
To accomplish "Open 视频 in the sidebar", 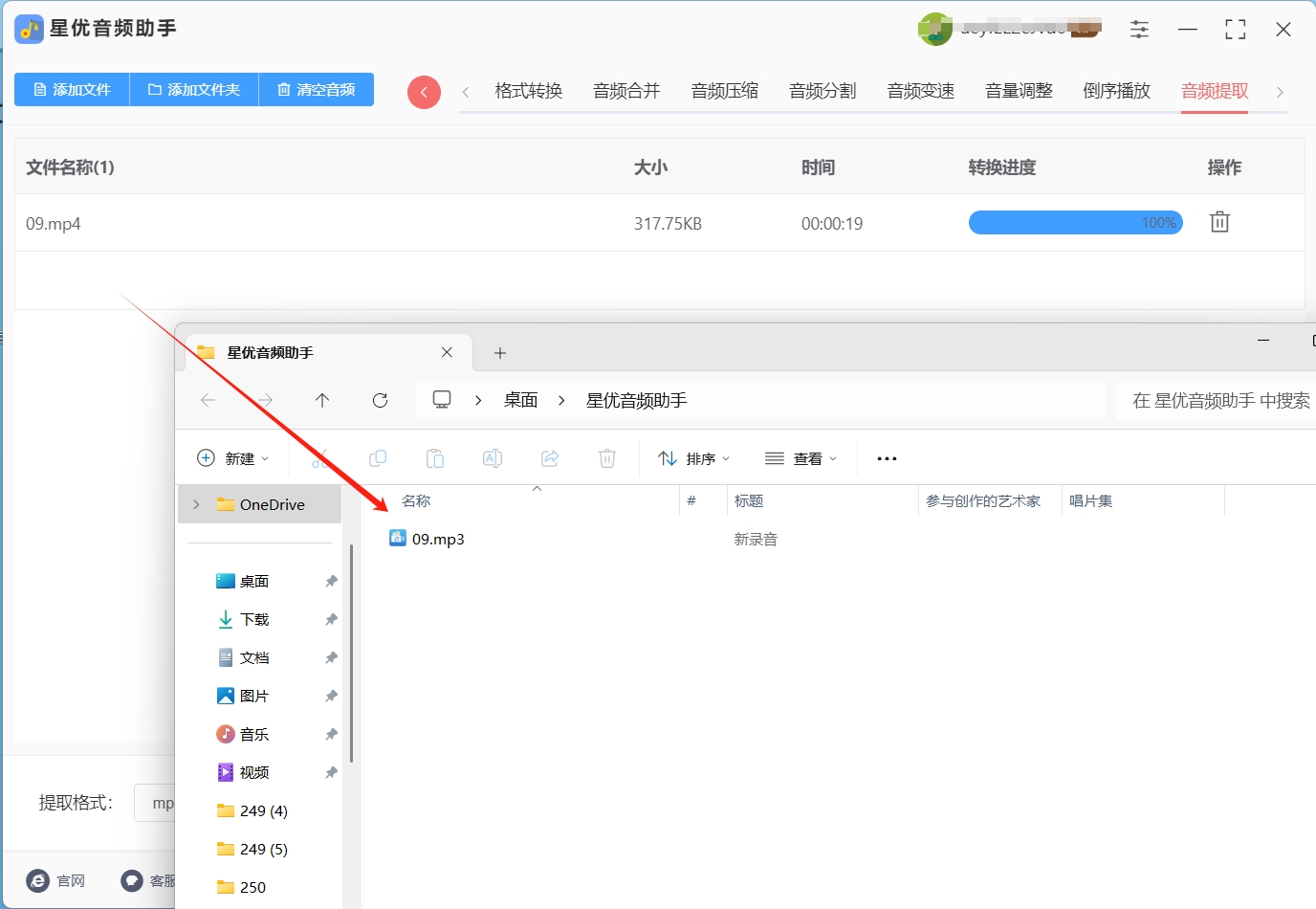I will (254, 772).
